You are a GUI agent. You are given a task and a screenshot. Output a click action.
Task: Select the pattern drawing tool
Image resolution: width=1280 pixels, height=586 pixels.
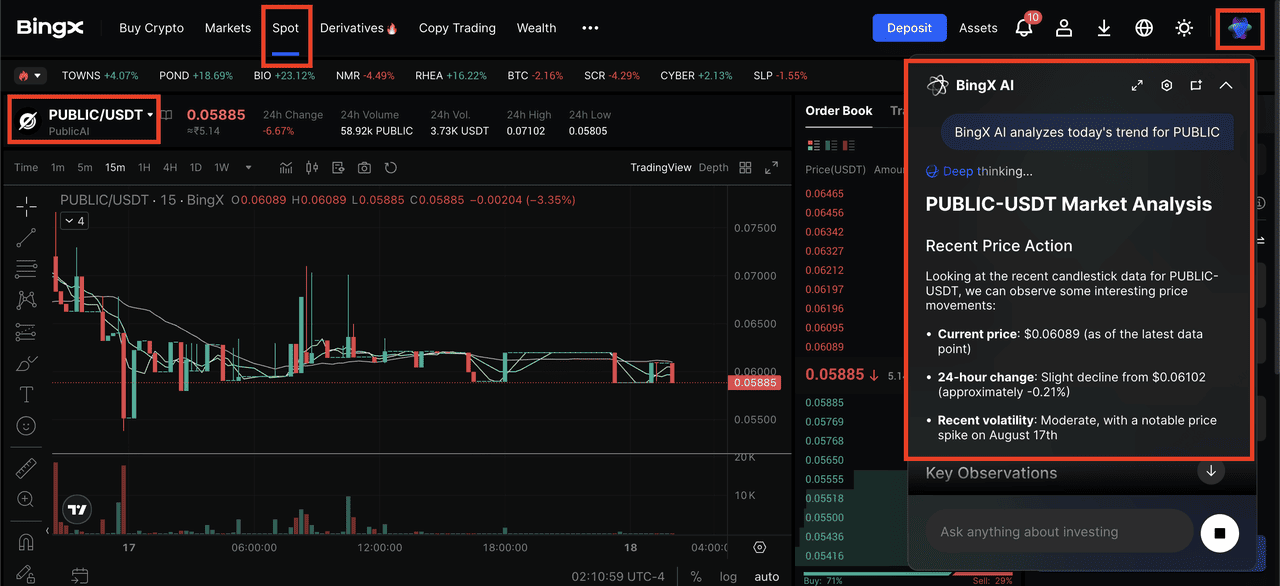click(x=26, y=299)
